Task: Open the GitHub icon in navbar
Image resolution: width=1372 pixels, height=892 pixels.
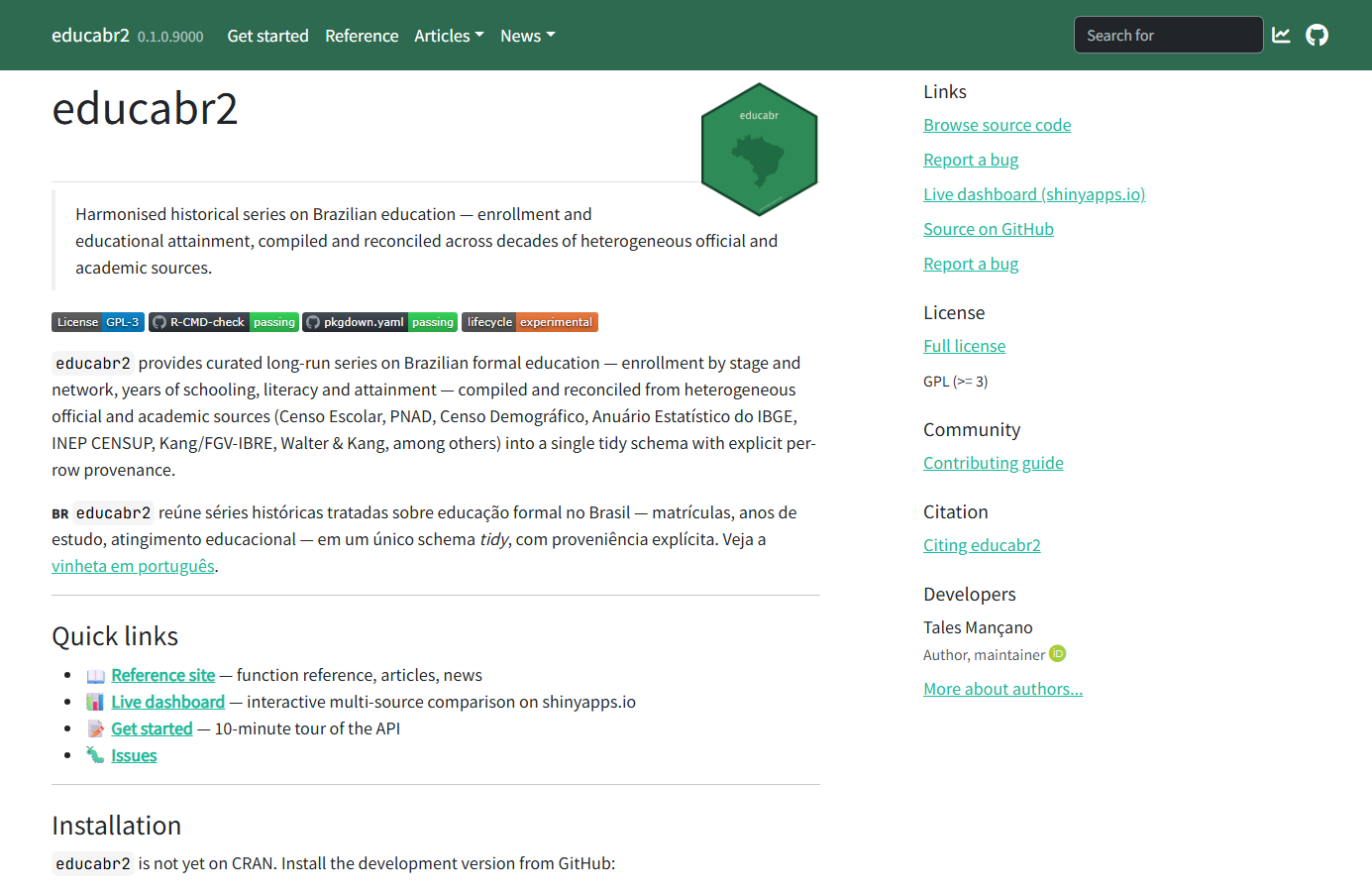Action: pyautogui.click(x=1317, y=36)
